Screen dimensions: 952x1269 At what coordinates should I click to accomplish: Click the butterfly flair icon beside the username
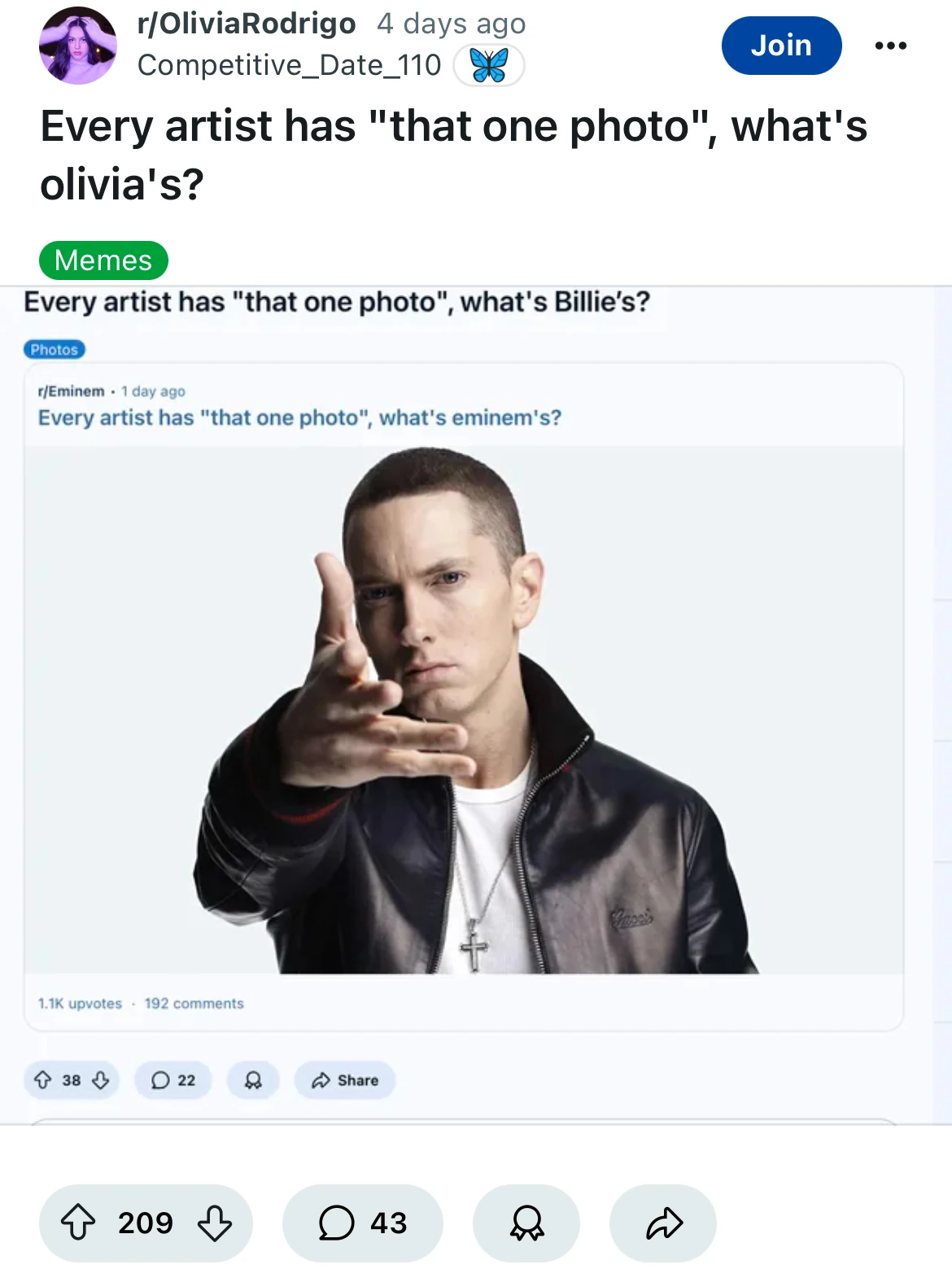tap(488, 65)
